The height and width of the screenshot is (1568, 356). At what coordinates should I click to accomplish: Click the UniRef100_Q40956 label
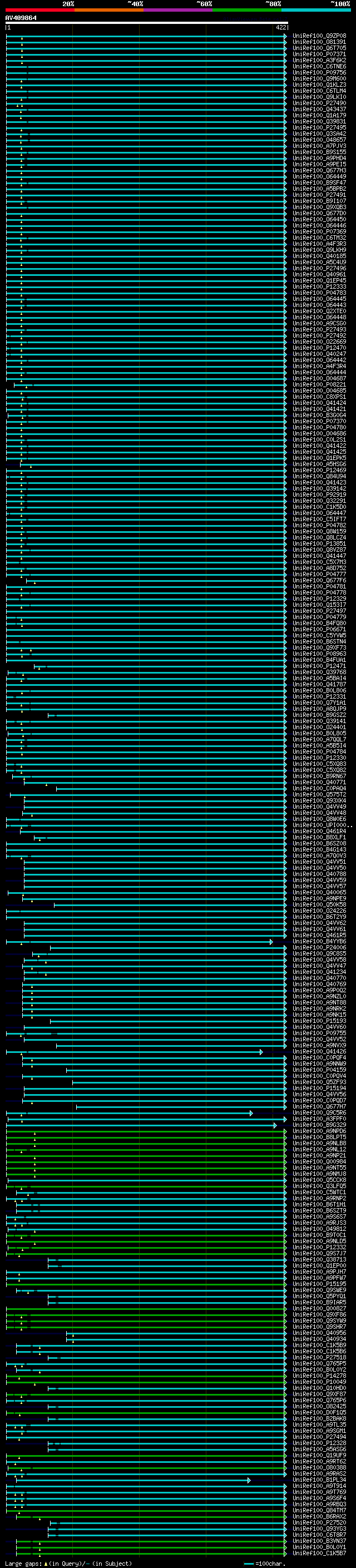(x=319, y=1333)
